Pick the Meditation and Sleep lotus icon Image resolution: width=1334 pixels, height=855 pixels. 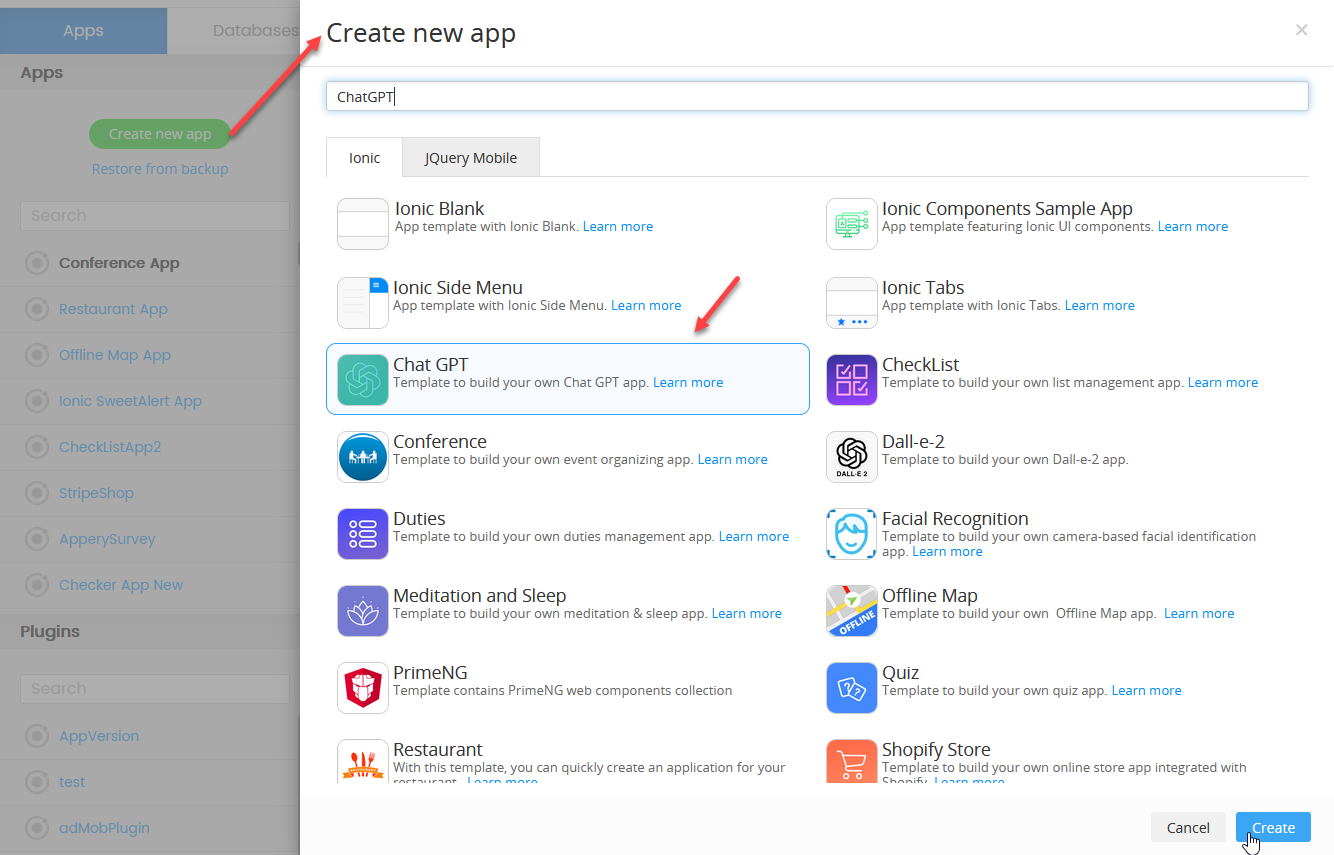click(x=363, y=611)
